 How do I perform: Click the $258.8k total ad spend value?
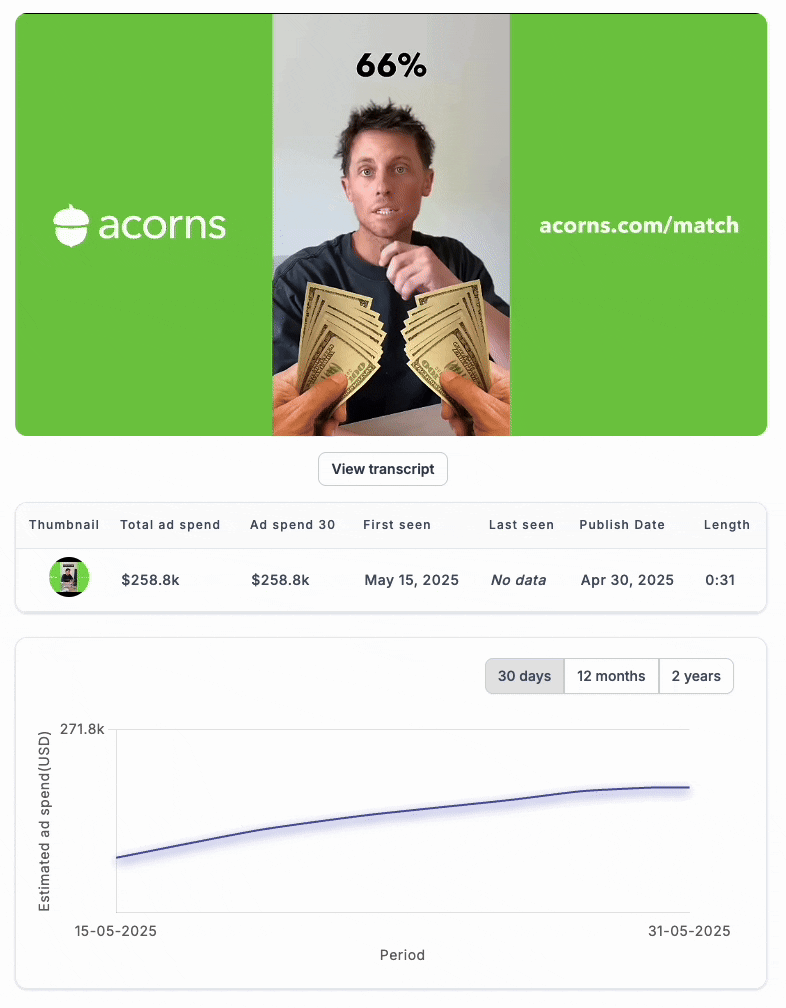(150, 580)
